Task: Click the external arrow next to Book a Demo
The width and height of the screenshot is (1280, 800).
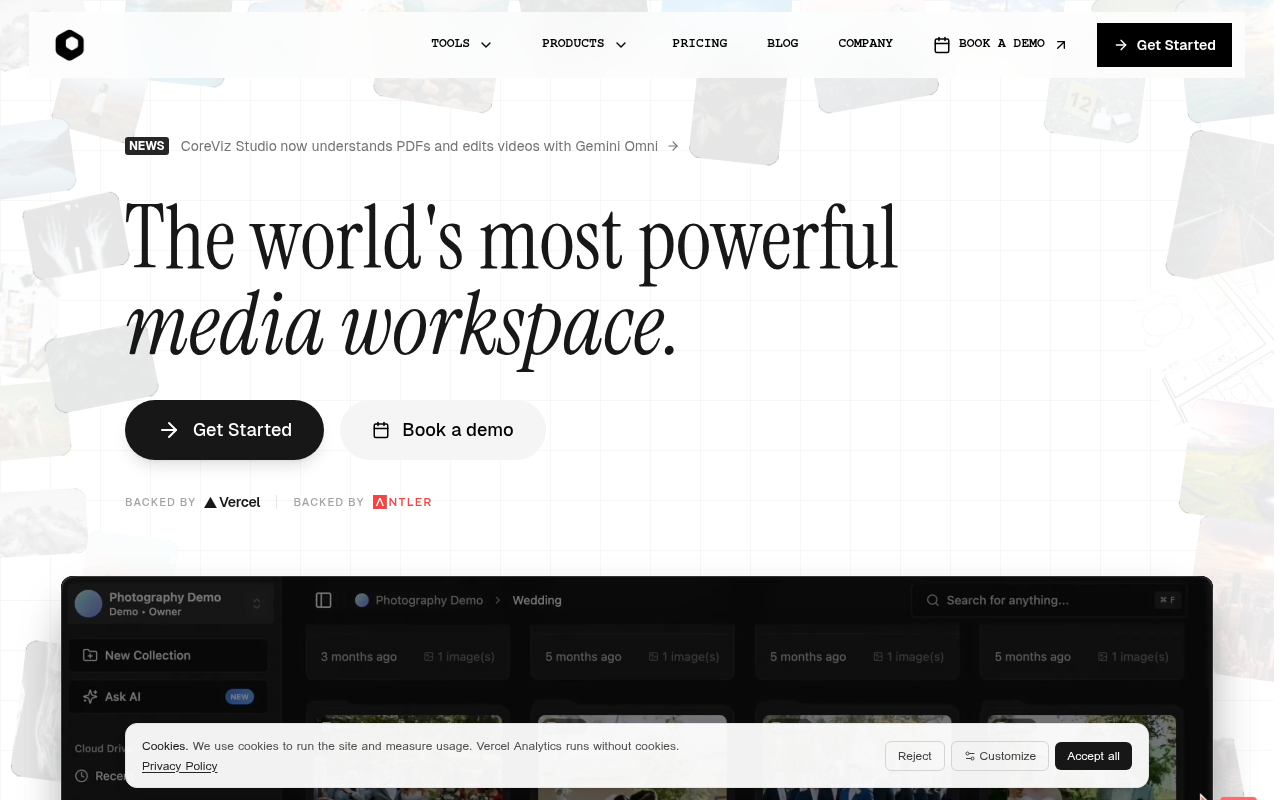Action: tap(1061, 45)
